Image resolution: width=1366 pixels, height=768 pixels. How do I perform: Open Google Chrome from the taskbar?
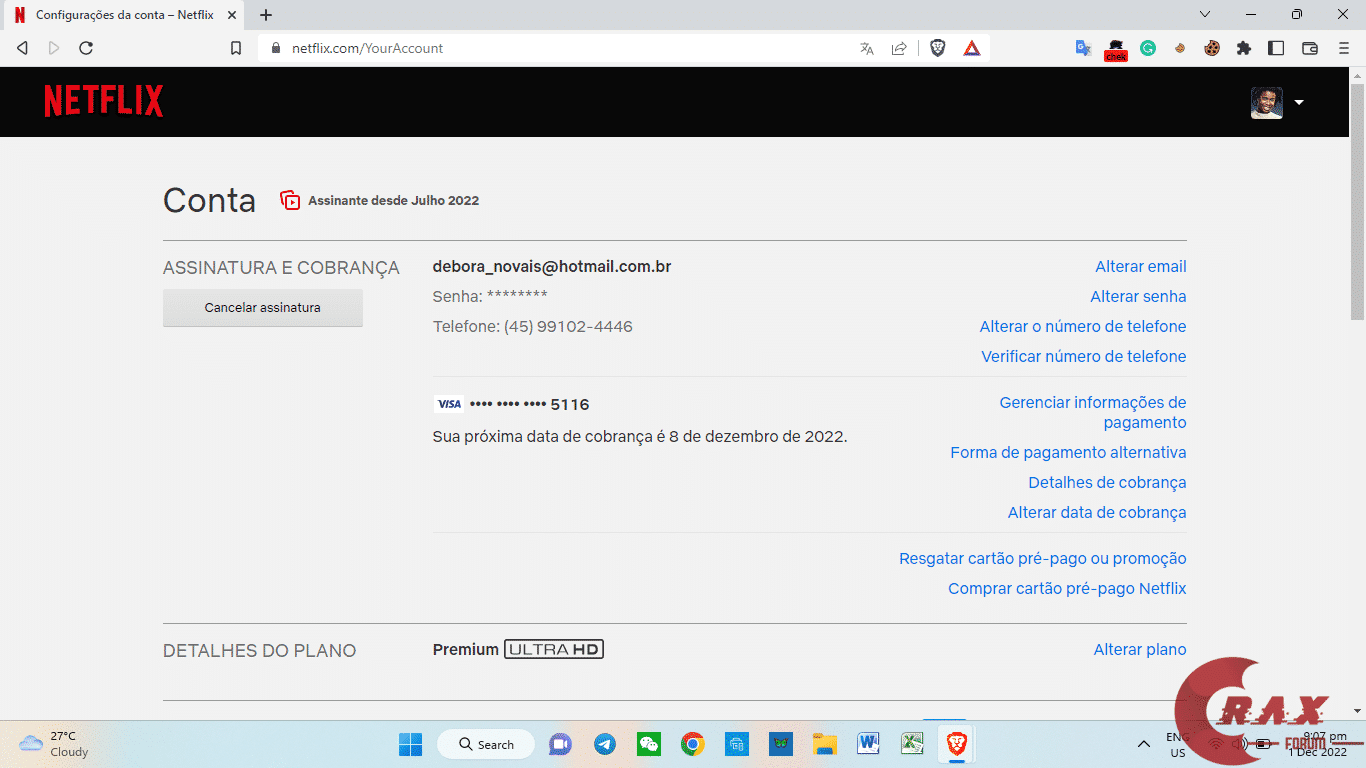coord(692,744)
